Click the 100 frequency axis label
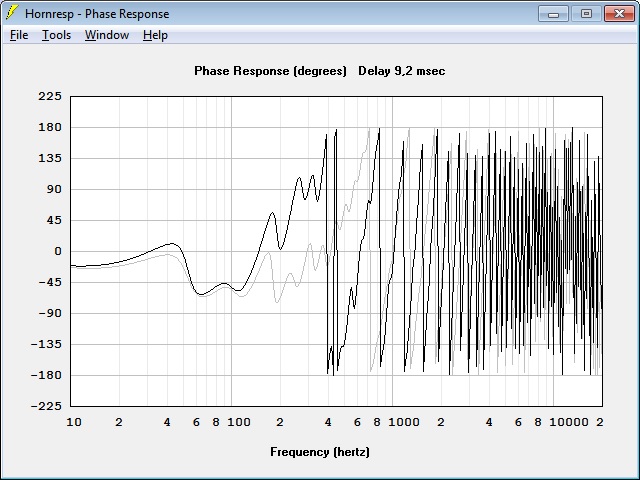Screen dimensions: 640x480 [239, 422]
